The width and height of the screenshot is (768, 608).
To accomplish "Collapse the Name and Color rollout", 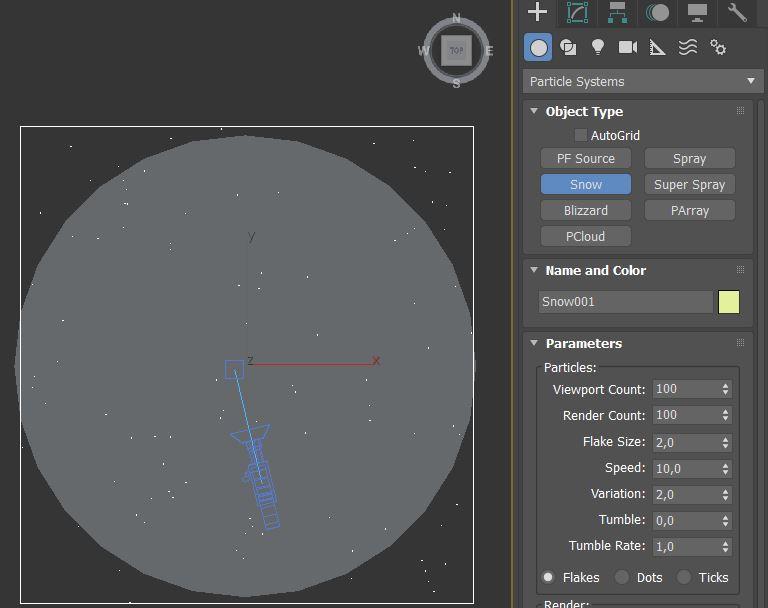I will click(534, 270).
